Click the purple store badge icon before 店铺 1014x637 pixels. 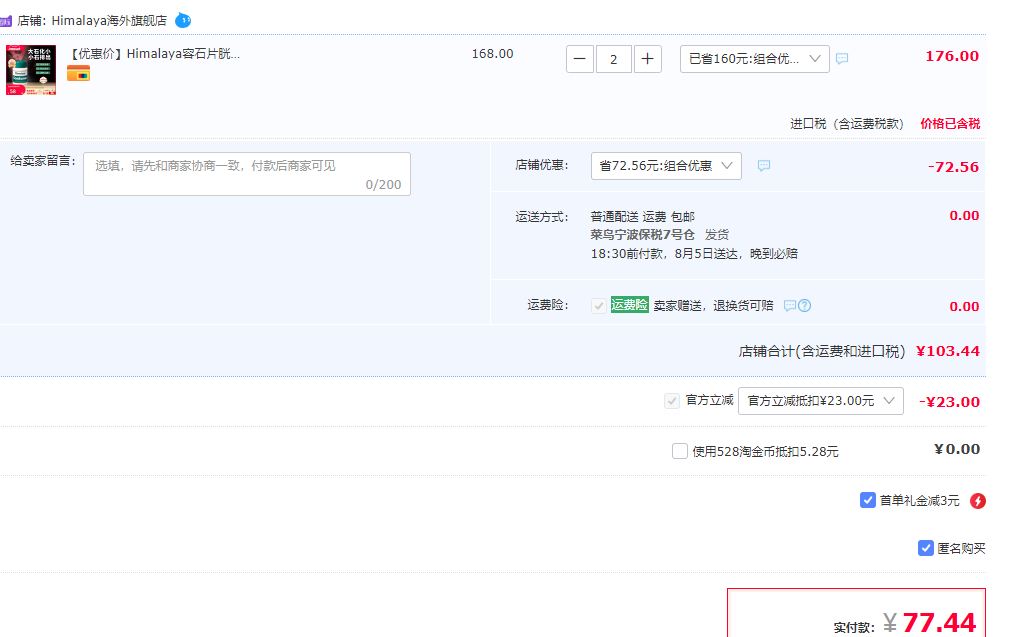coord(6,21)
